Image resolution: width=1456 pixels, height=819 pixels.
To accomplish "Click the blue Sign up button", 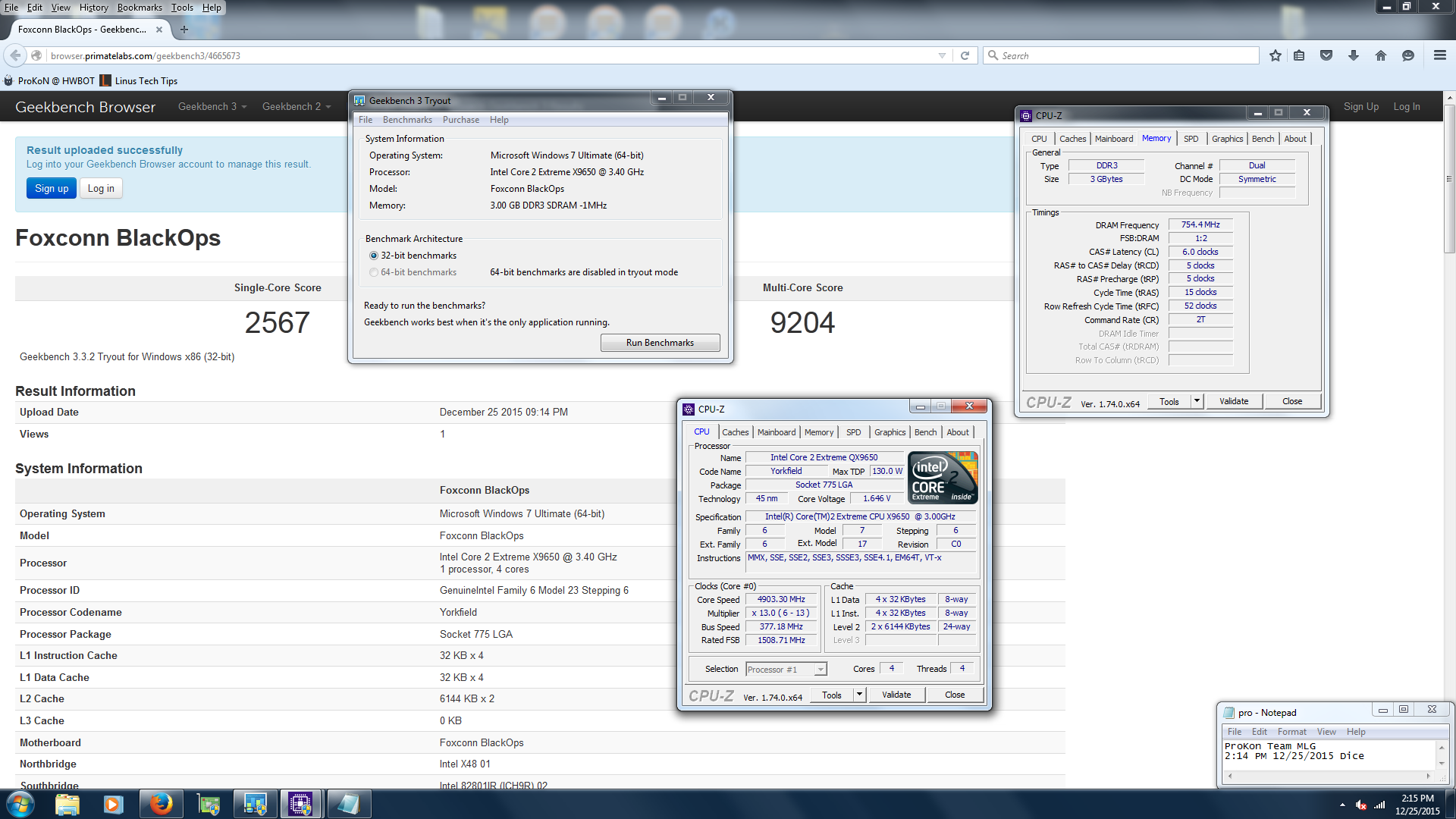I will click(52, 189).
